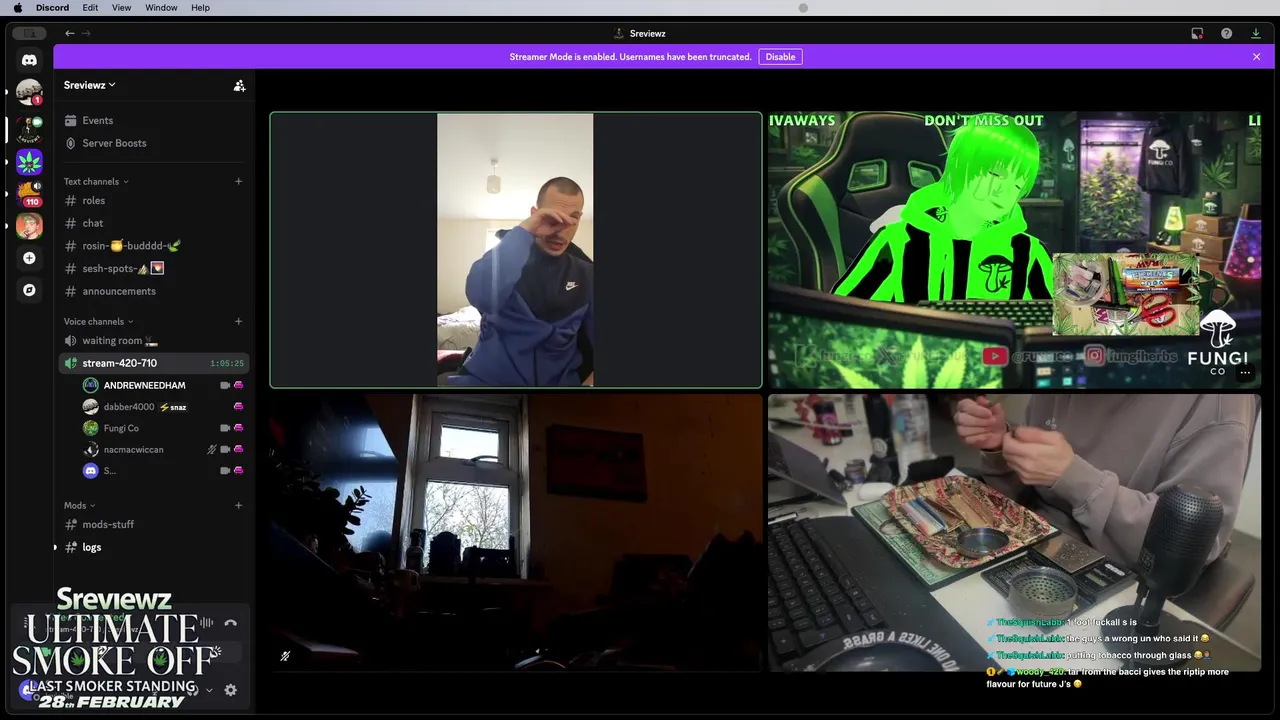Open Discord direct messages home icon
Screen dimensions: 1280x720
click(29, 60)
